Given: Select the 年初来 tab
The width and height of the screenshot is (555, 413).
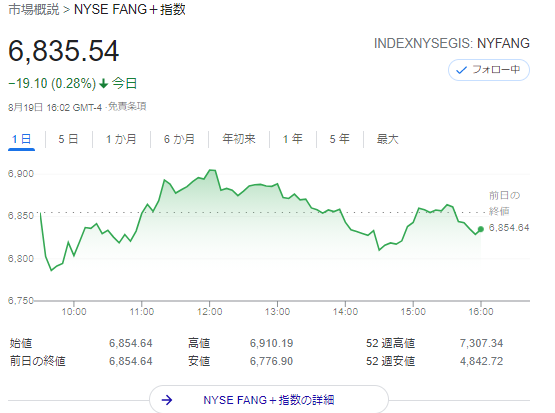Looking at the screenshot, I should pyautogui.click(x=239, y=139).
